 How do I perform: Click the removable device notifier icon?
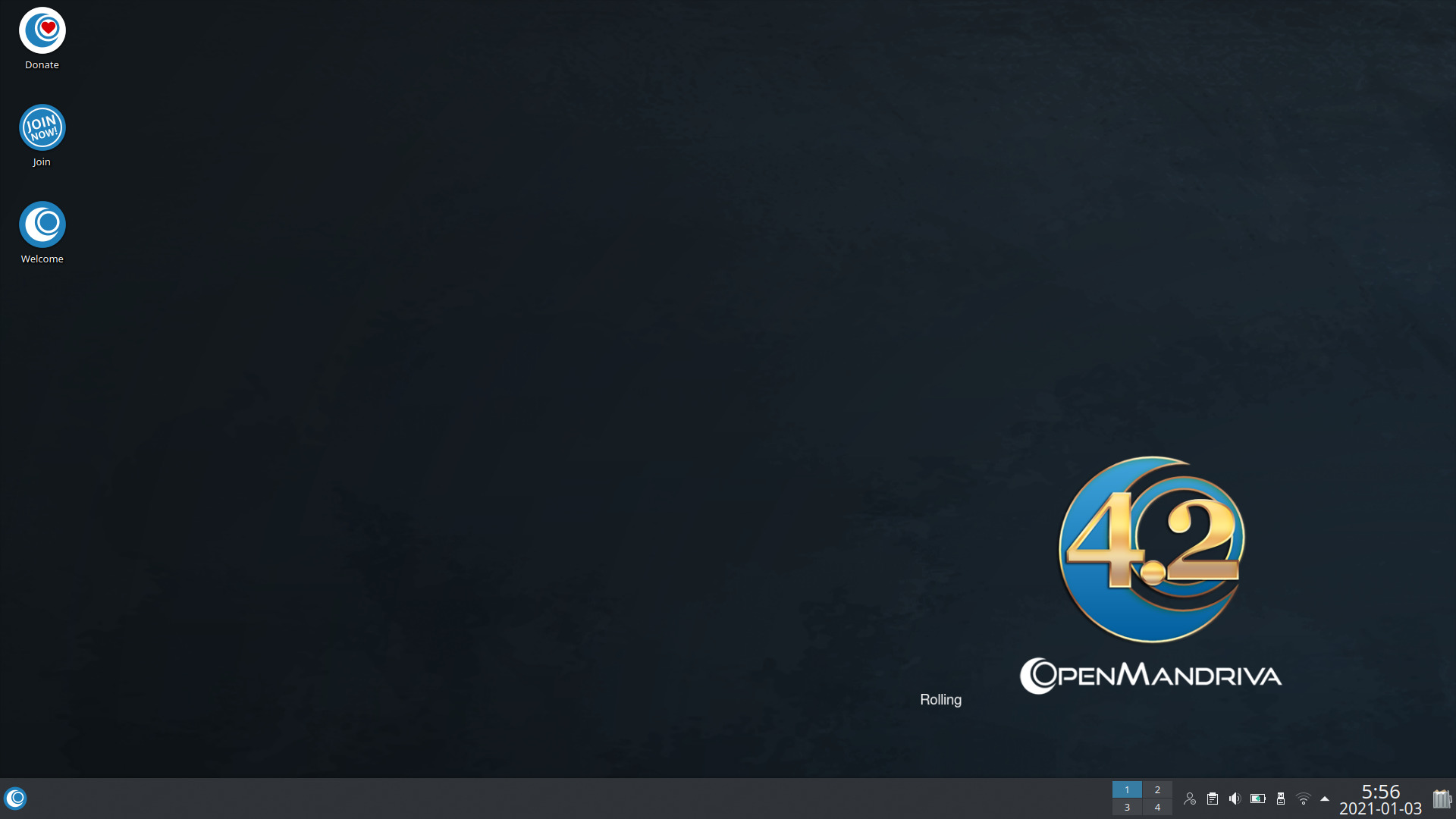[x=1282, y=799]
